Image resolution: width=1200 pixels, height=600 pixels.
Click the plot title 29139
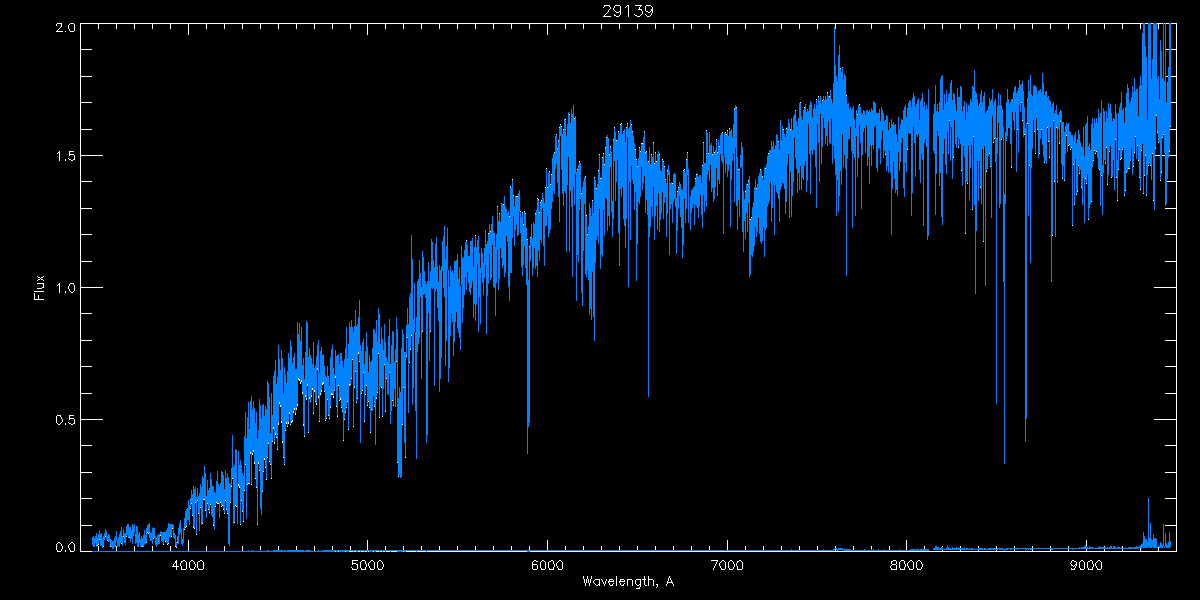(629, 10)
